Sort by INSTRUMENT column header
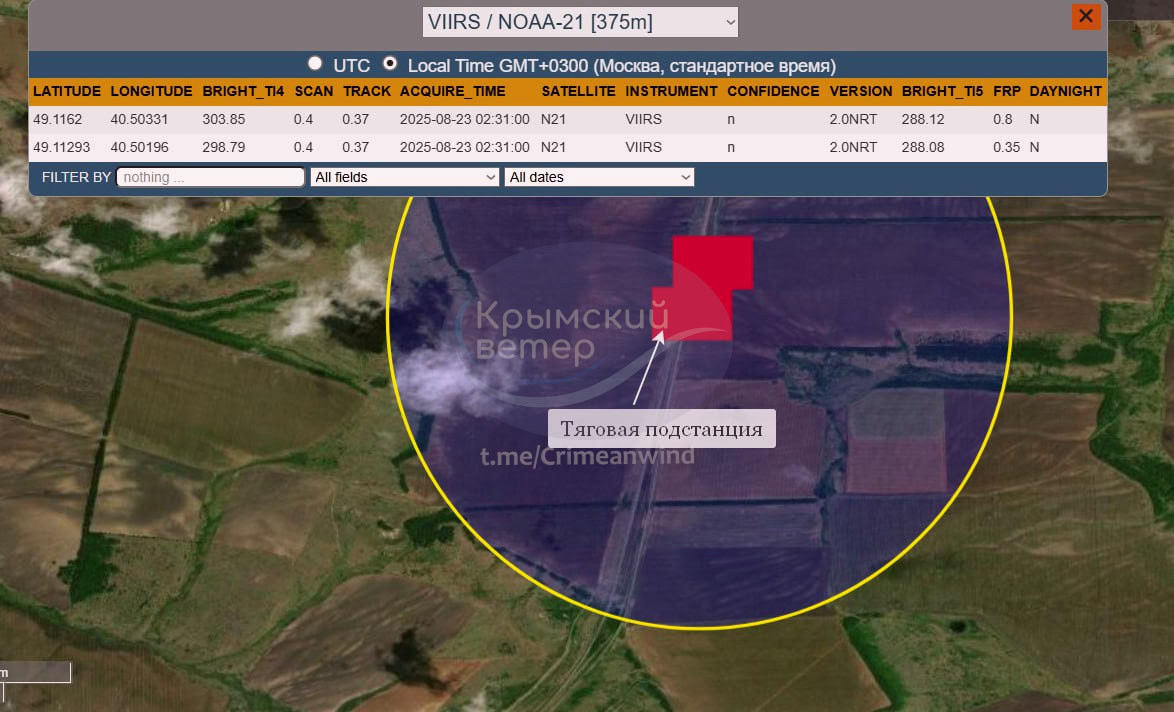1174x712 pixels. pos(671,91)
